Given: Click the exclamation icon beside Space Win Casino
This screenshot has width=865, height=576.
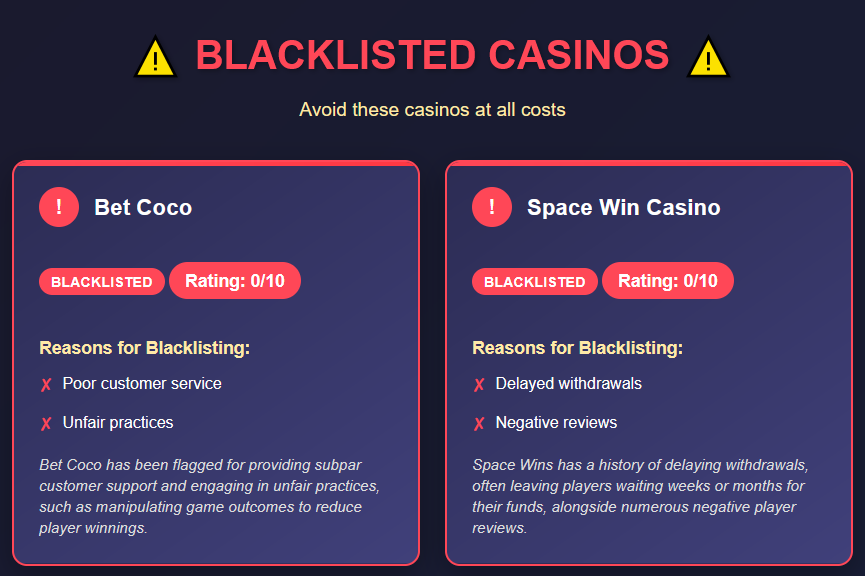Looking at the screenshot, I should 492,207.
